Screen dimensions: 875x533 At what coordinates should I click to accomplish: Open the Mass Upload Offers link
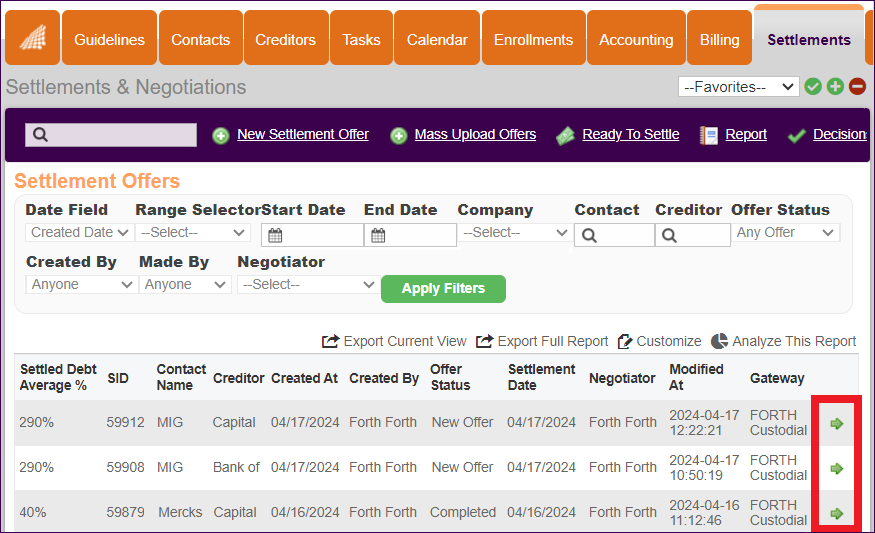pyautogui.click(x=475, y=135)
